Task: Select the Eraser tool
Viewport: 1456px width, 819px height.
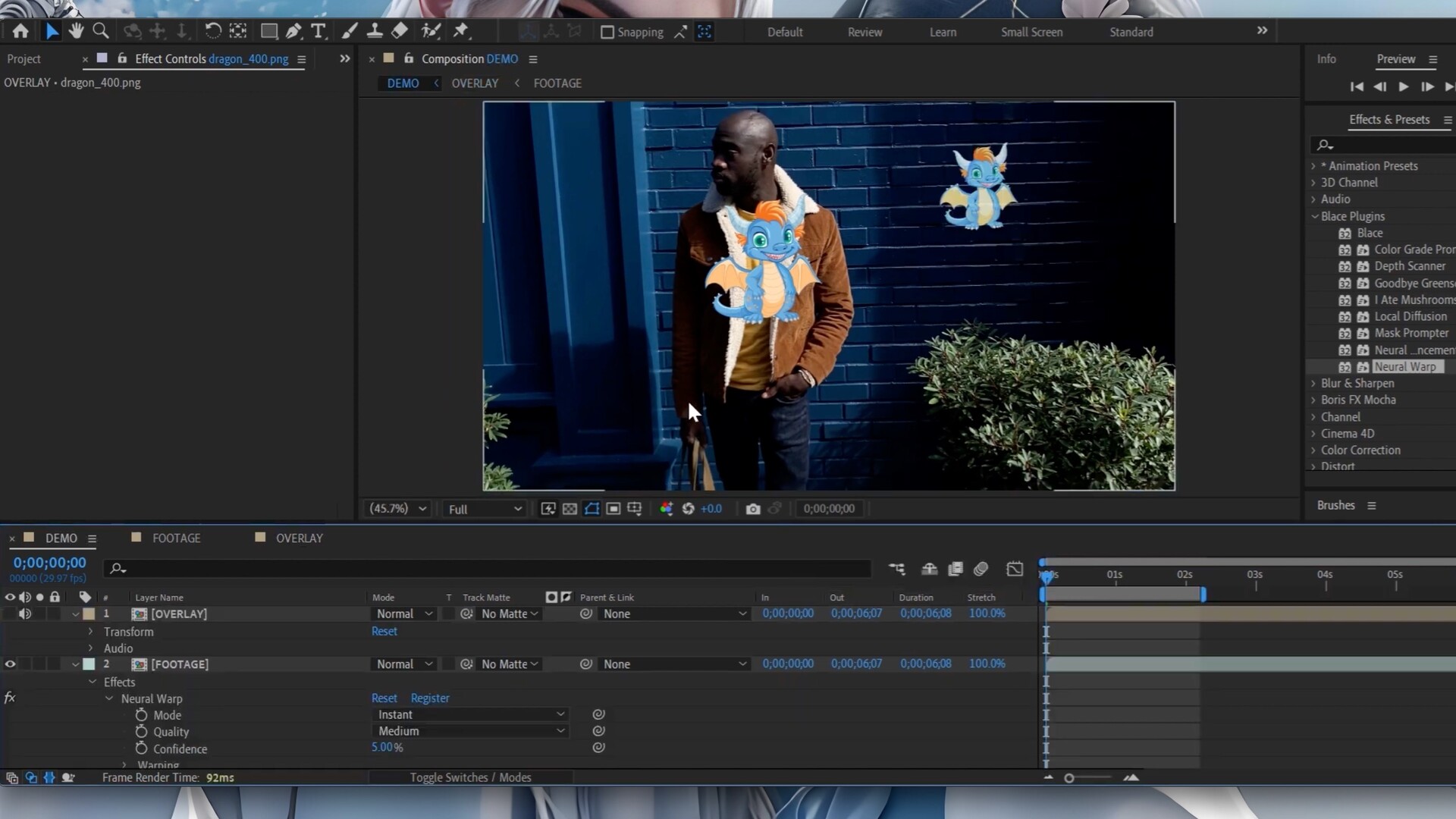Action: (400, 31)
